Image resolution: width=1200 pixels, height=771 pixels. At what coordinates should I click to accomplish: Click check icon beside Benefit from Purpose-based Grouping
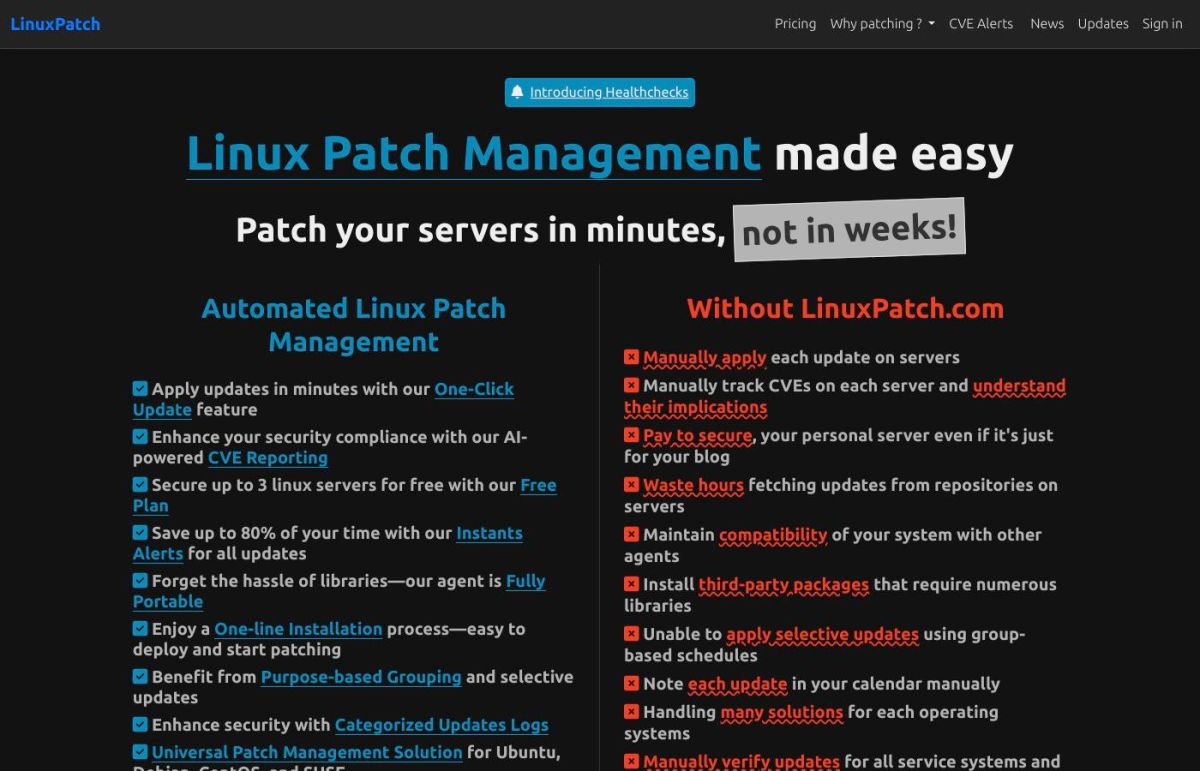click(140, 676)
